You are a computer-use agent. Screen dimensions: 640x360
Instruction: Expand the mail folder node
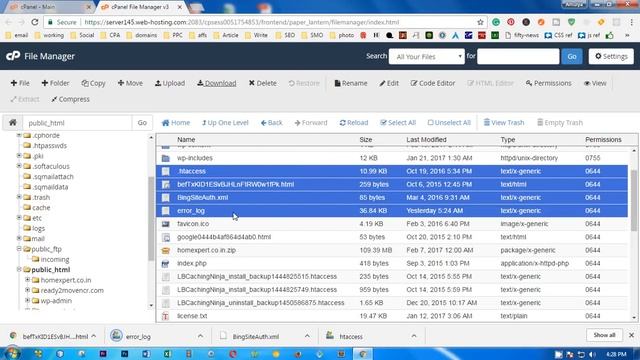tap(19, 238)
